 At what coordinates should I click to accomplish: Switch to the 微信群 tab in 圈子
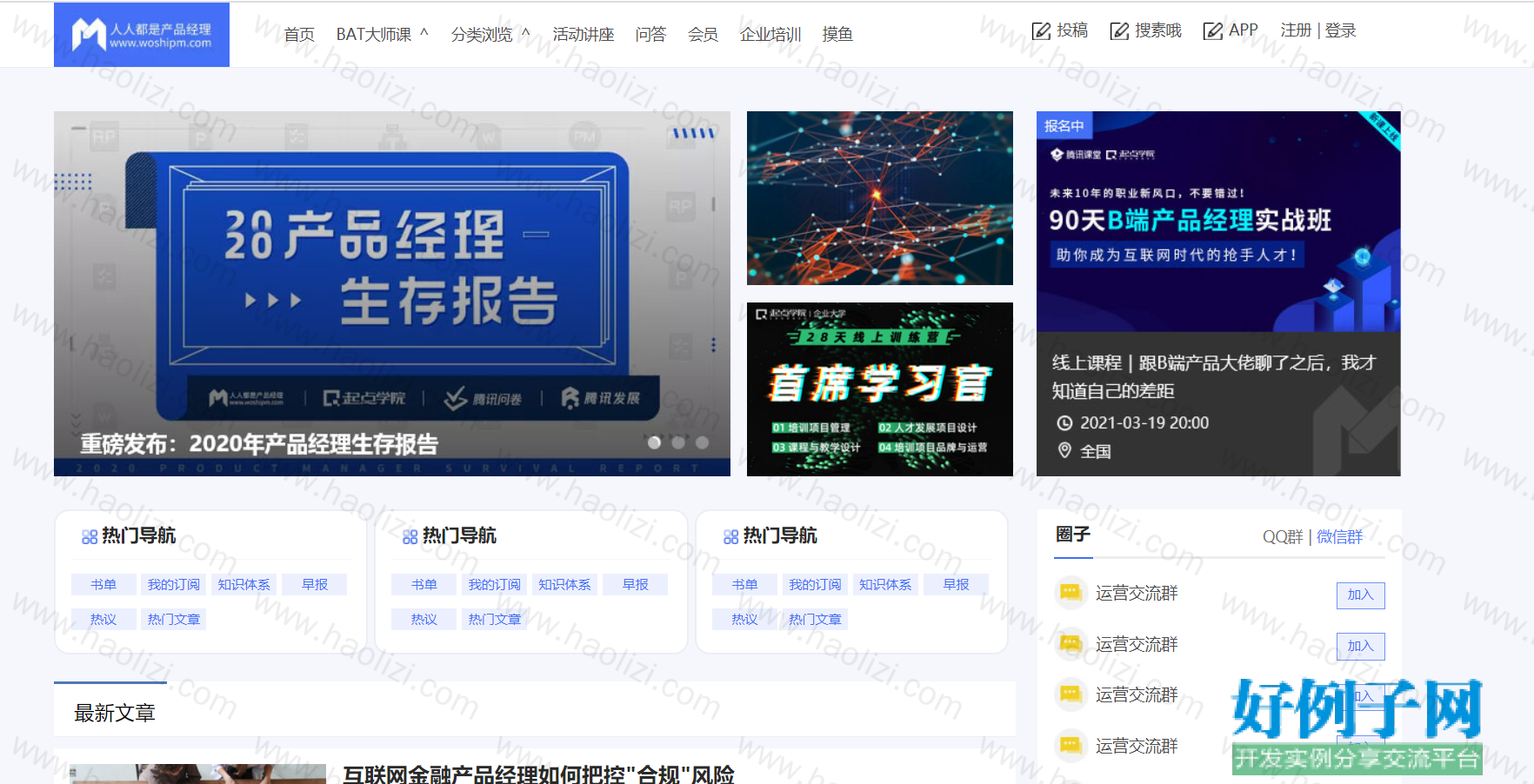coord(1339,537)
